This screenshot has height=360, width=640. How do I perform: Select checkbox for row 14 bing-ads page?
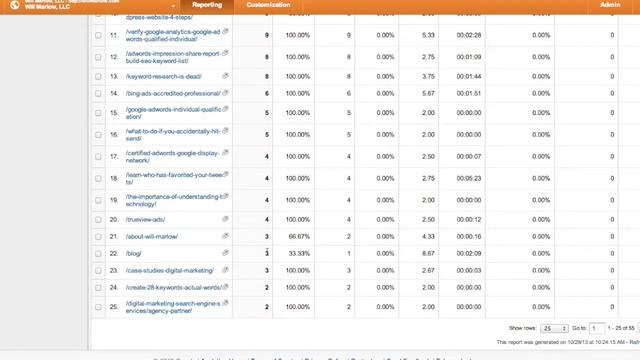(x=98, y=93)
